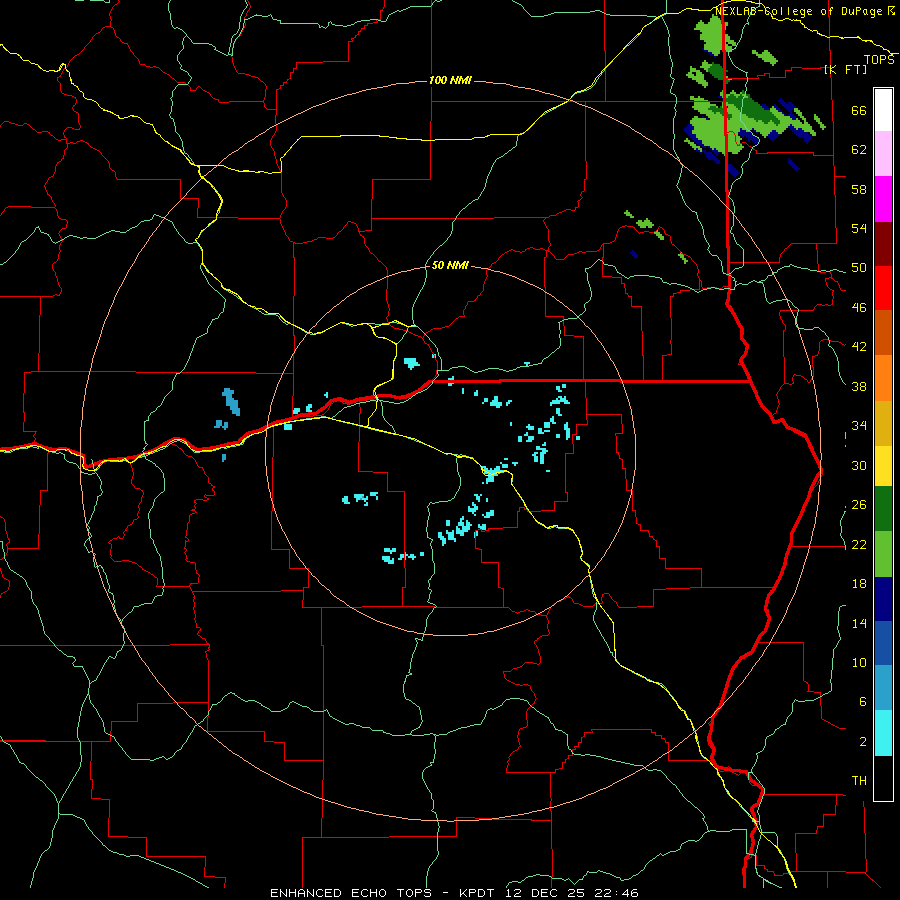Click the "22" legend value
Screen dimensions: 900x900
[x=859, y=545]
